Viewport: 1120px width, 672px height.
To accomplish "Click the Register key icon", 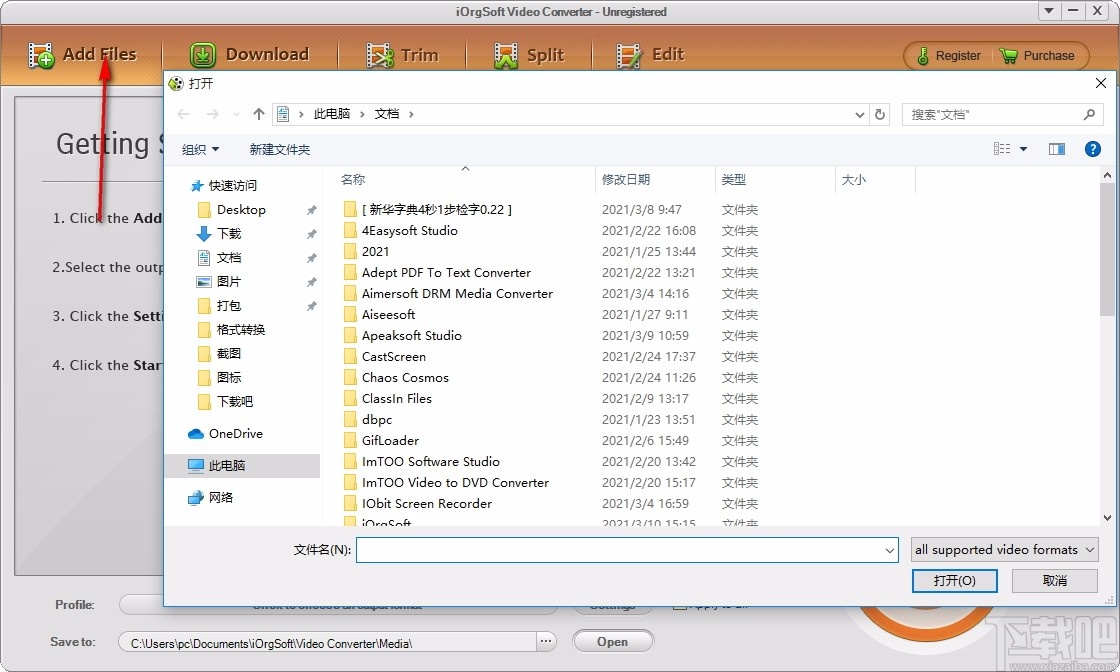I will point(921,56).
